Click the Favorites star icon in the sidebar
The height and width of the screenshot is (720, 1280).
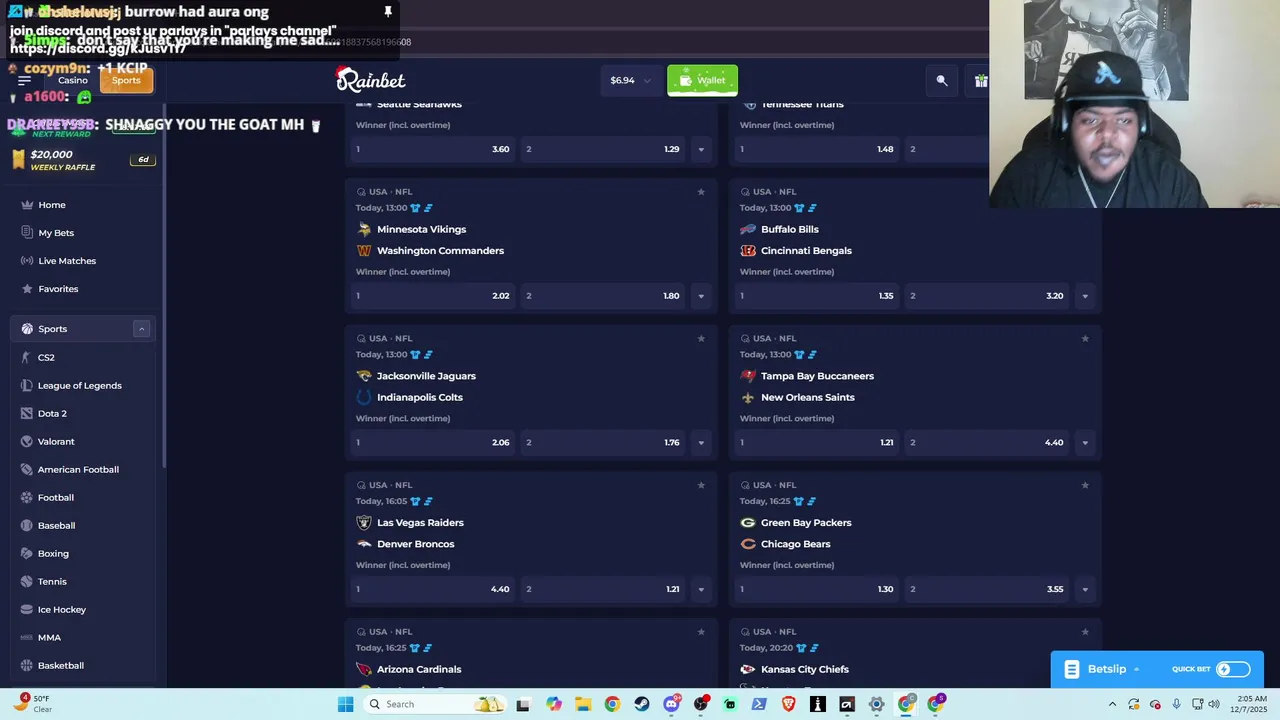pos(28,289)
